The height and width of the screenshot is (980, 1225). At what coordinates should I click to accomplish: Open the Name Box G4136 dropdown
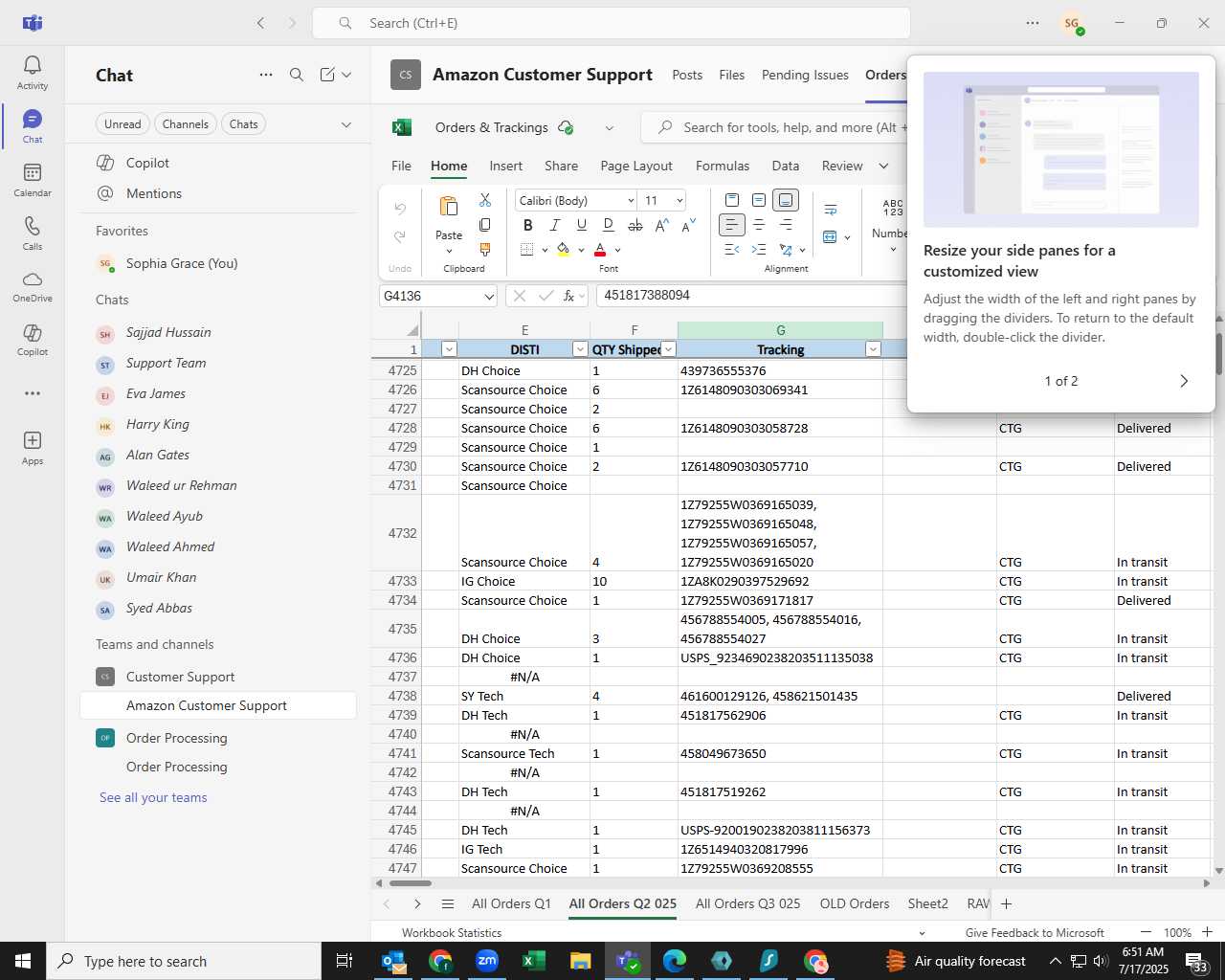(x=488, y=297)
